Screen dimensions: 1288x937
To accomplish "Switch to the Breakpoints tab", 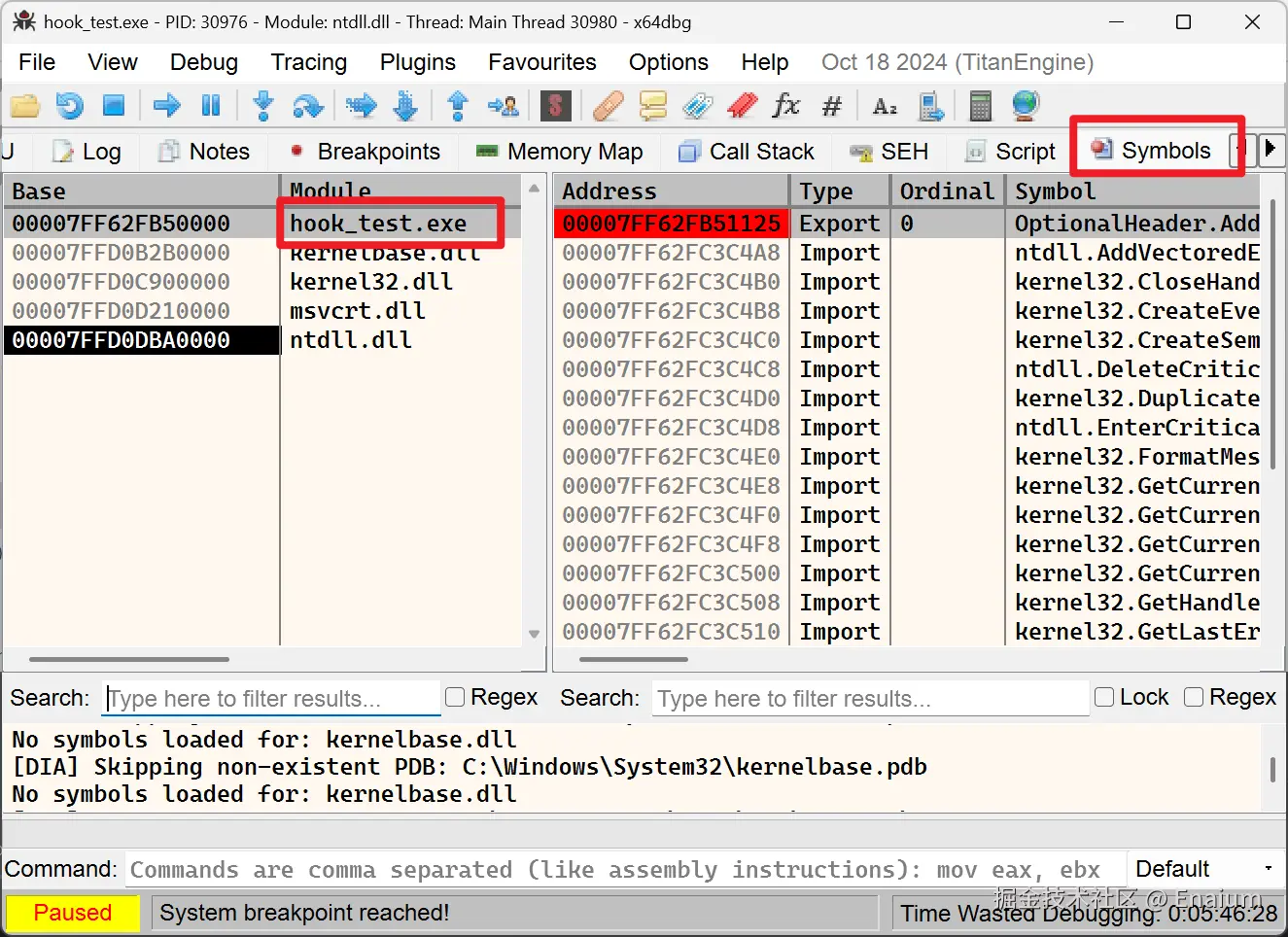I will click(x=366, y=152).
